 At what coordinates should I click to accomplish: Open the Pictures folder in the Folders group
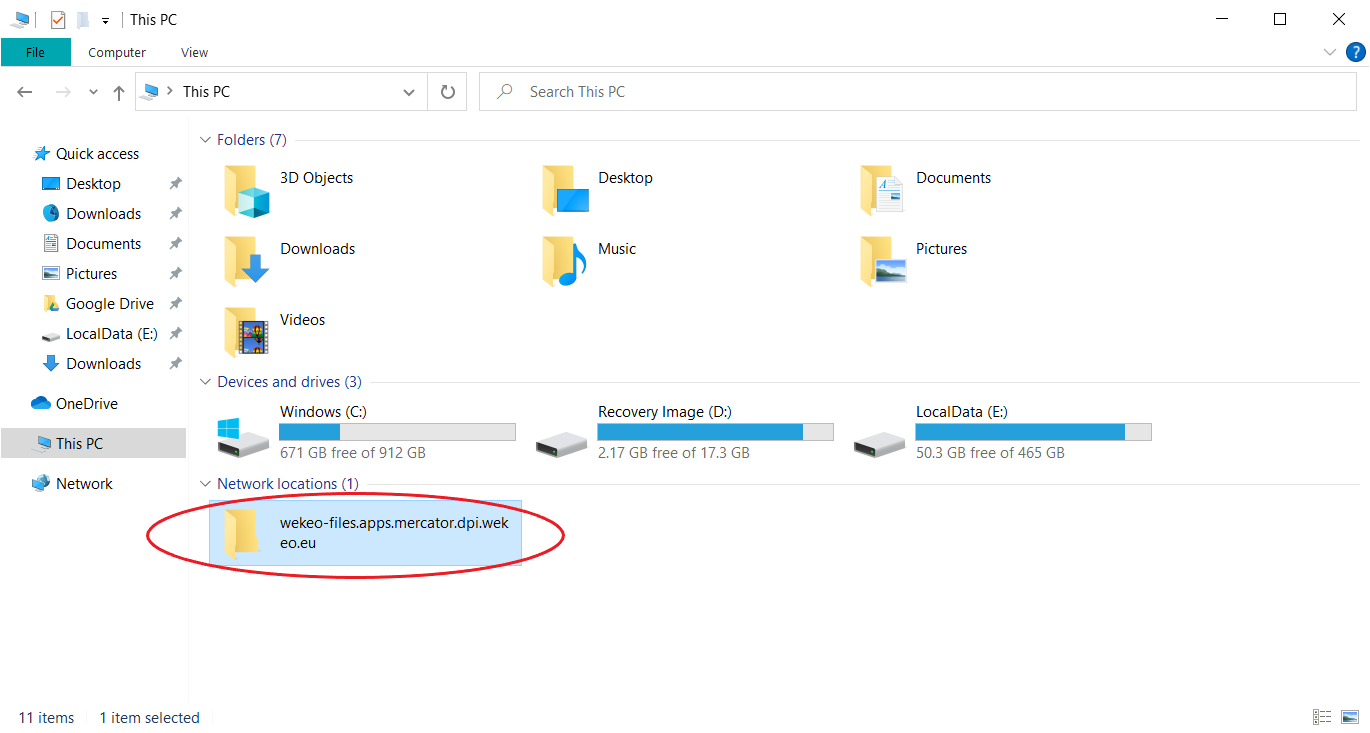(883, 262)
